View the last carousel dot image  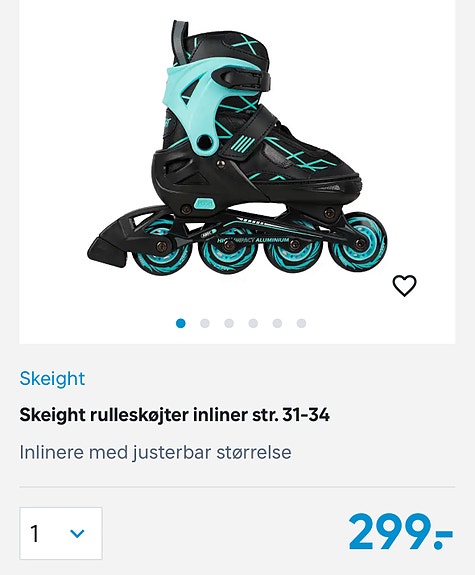(302, 323)
